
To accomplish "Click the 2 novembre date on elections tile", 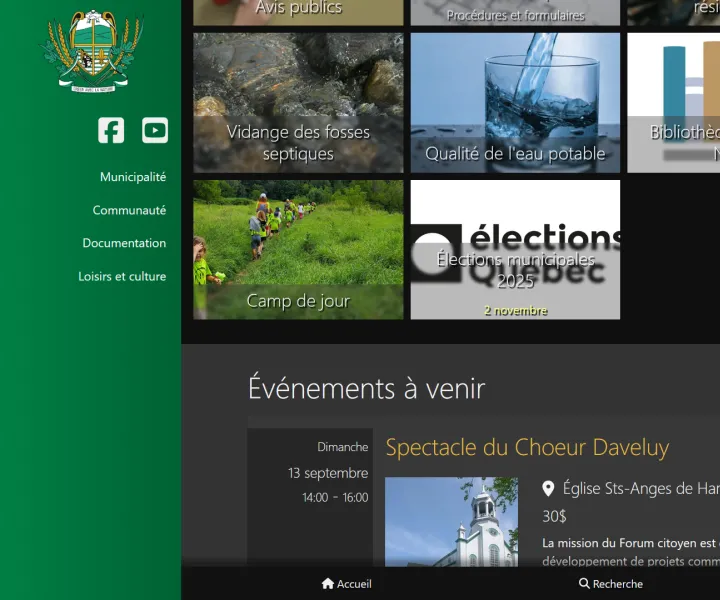I will point(515,311).
